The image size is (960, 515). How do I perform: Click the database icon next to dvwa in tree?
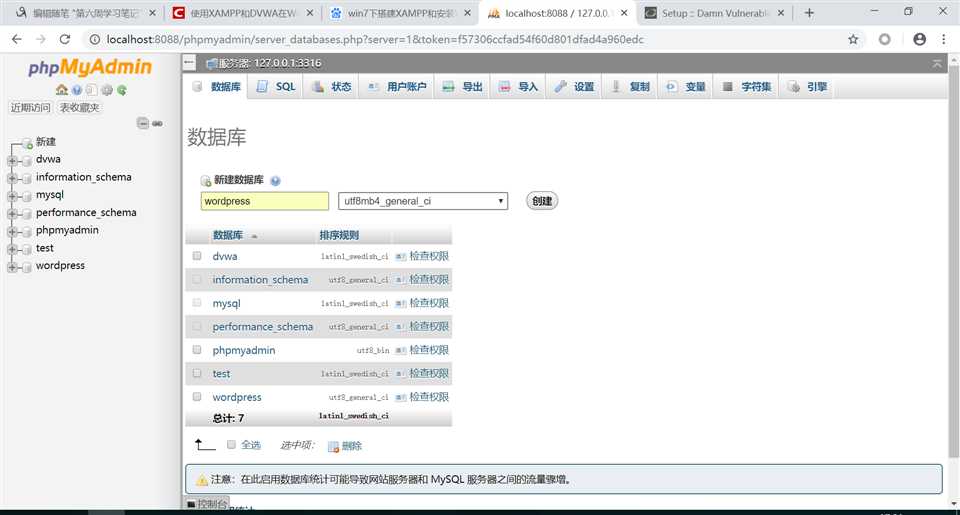click(26, 161)
